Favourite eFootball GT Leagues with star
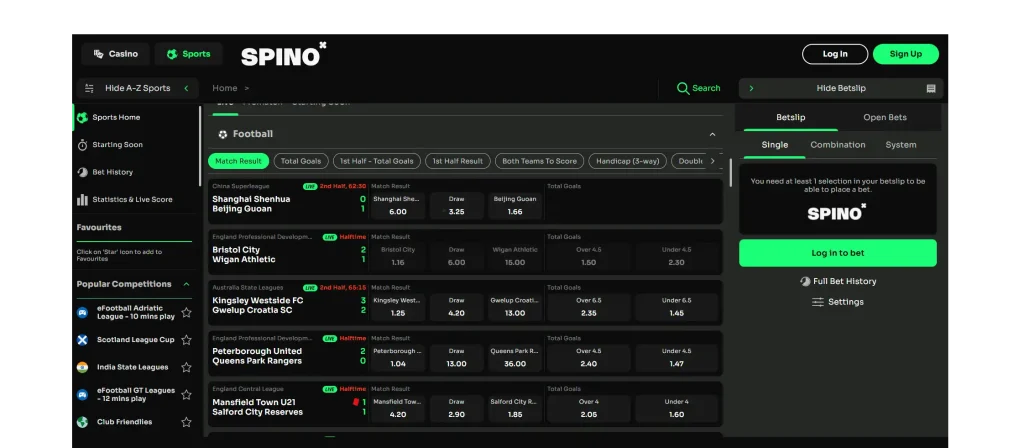 [186, 395]
